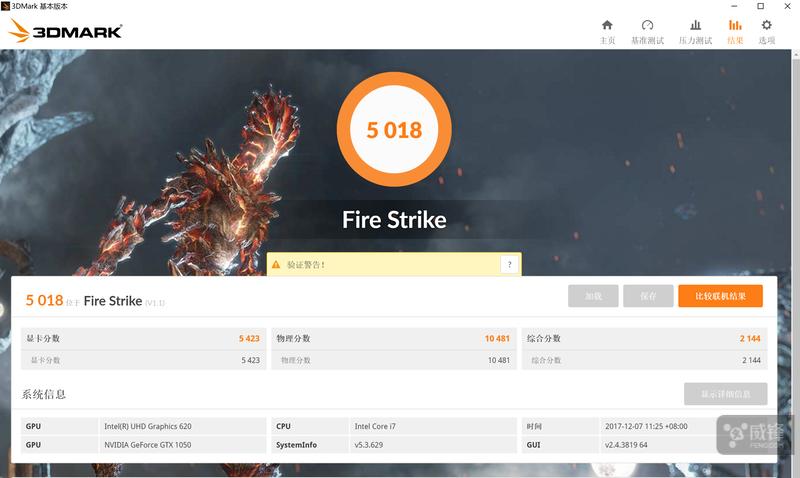This screenshot has height=478, width=800.
Task: Click the validation warning triangle icon
Action: coord(276,264)
